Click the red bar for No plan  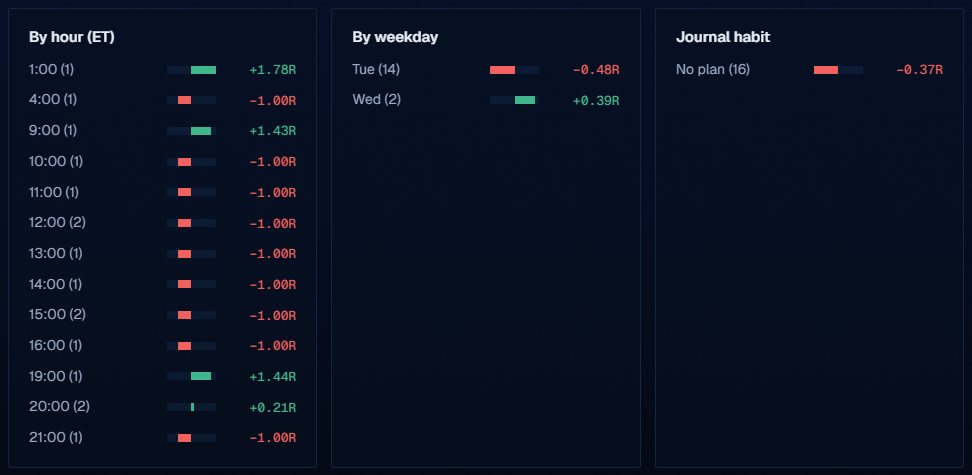pos(826,70)
